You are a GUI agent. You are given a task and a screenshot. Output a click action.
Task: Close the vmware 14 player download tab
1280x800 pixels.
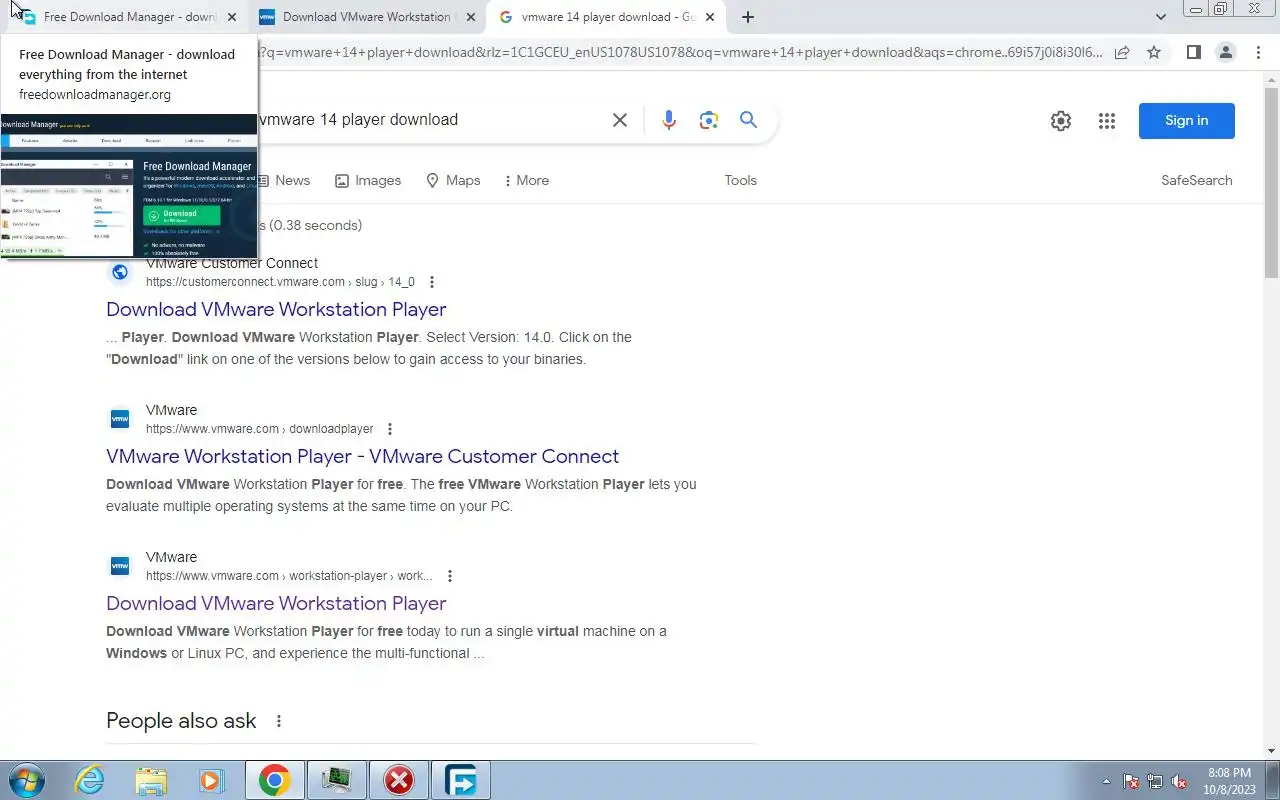point(710,17)
